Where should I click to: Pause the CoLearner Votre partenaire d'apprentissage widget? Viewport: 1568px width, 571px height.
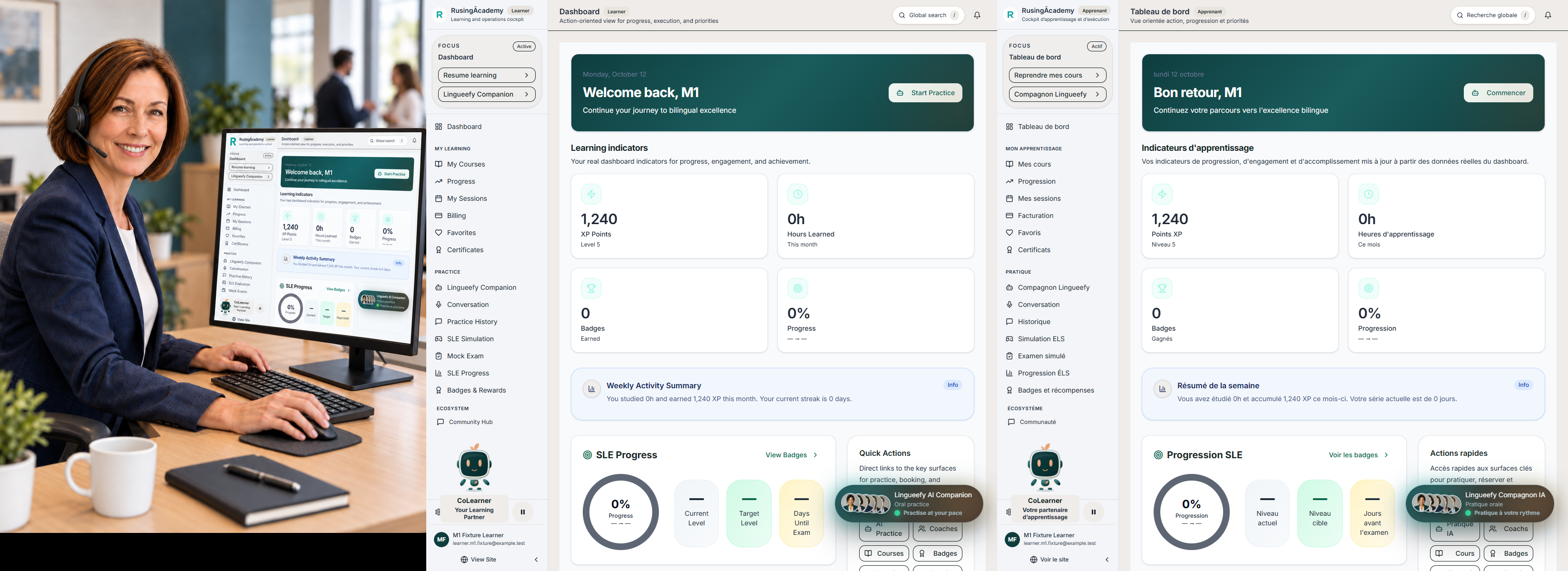[x=1093, y=512]
